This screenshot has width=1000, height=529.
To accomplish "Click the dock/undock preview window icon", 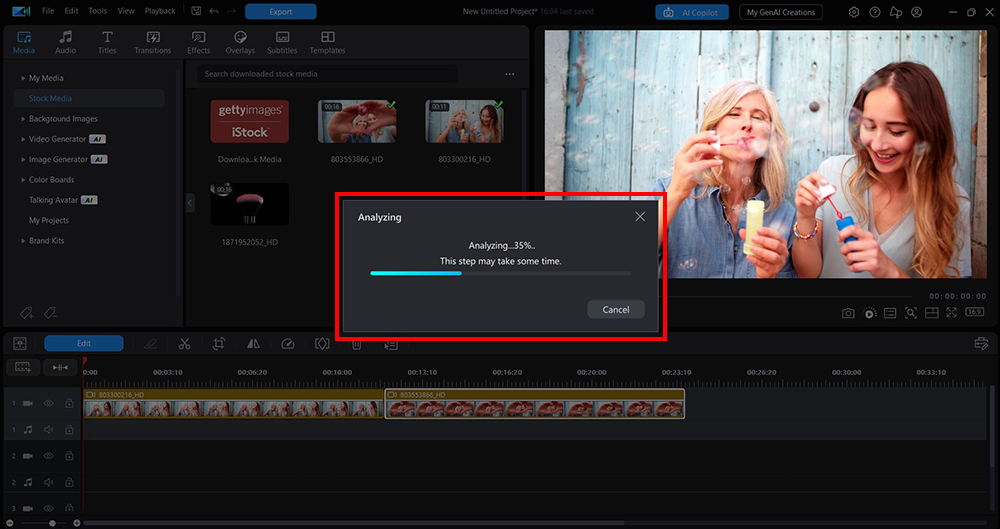I will [931, 313].
